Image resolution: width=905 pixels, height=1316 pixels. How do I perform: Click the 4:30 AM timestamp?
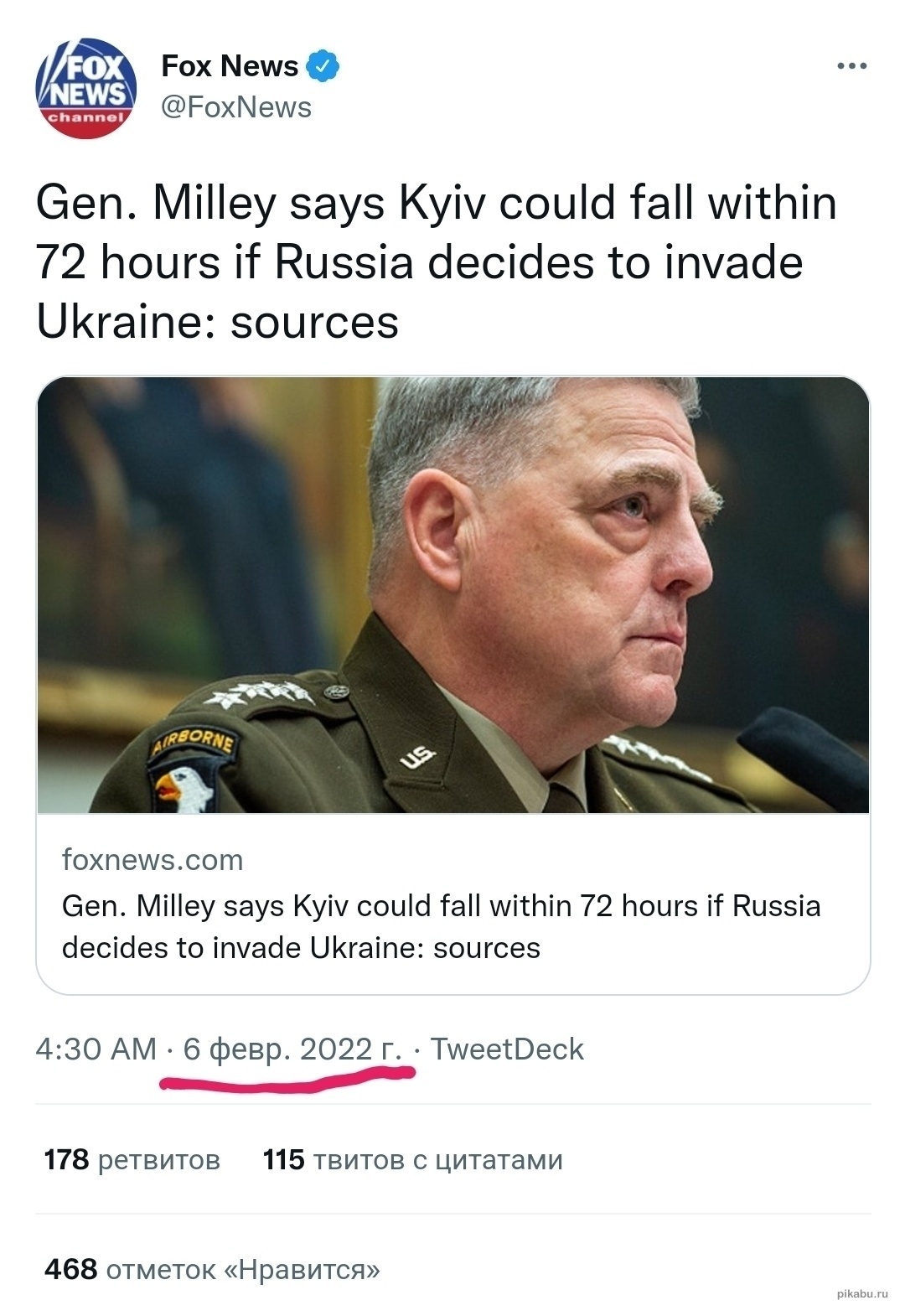(x=96, y=1049)
